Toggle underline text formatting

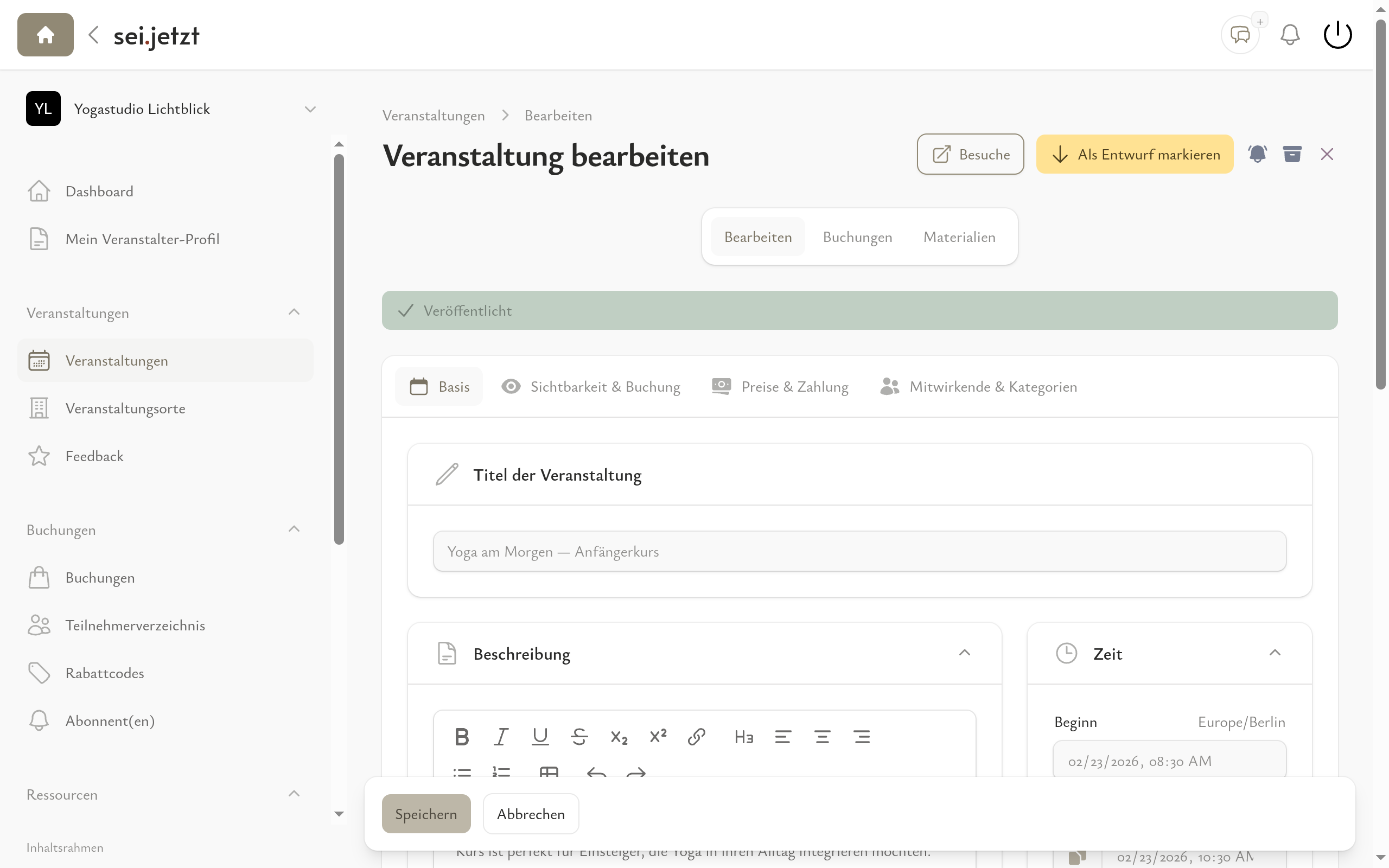[x=540, y=737]
